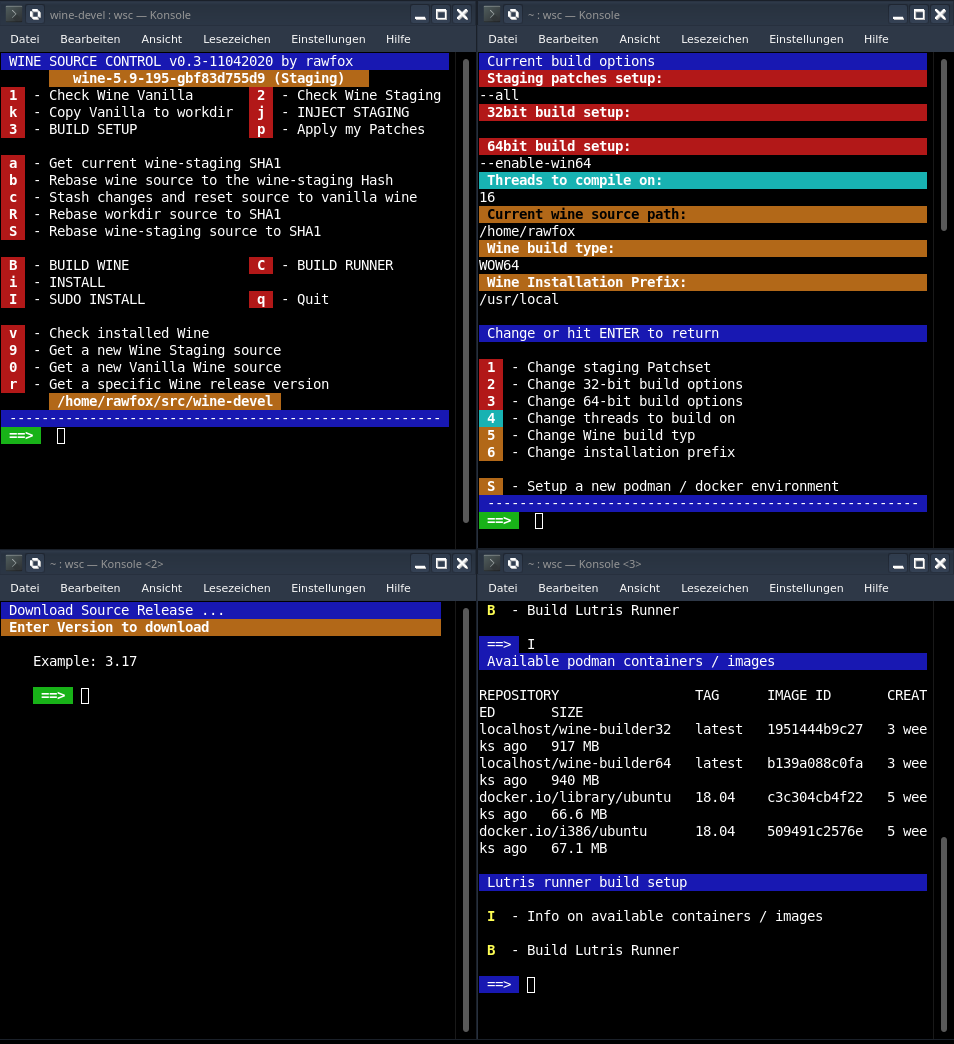Open Lesezeichen menu in wine-devel Konsole window
This screenshot has width=954, height=1044.
pos(236,39)
